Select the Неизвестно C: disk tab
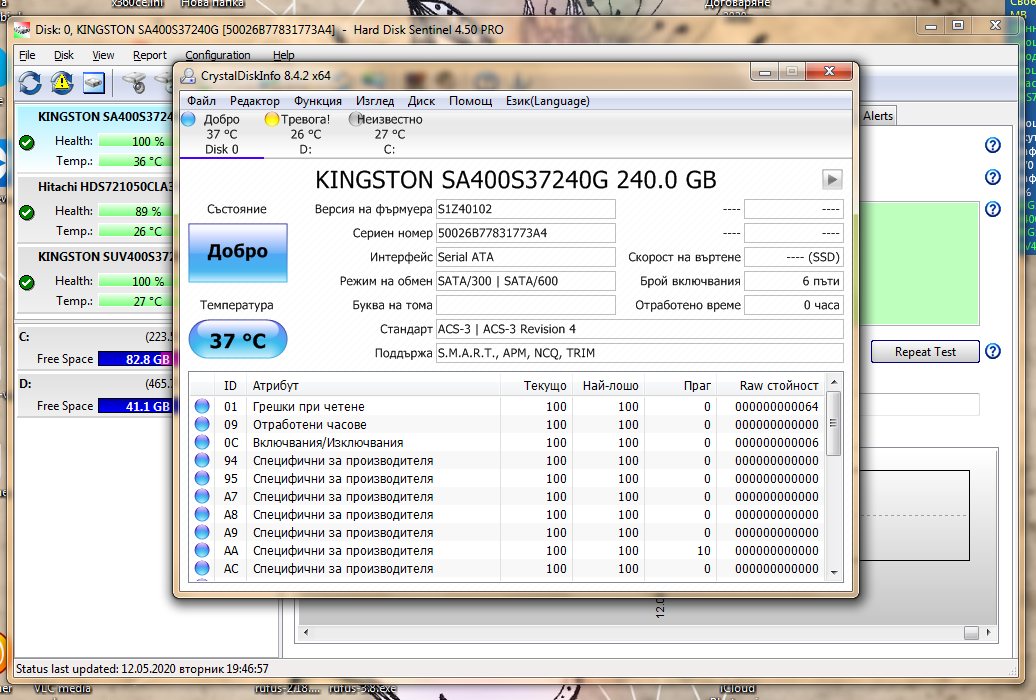 click(x=390, y=134)
